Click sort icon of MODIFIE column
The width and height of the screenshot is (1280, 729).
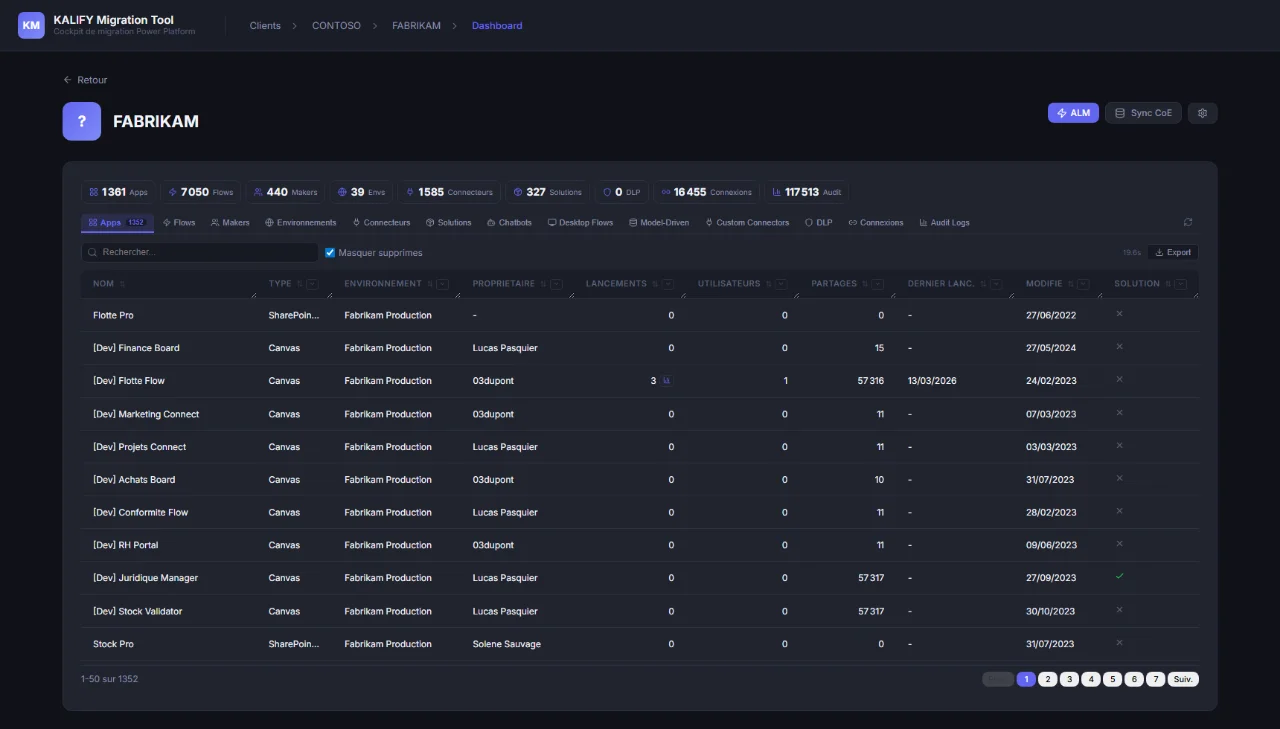click(x=1070, y=284)
